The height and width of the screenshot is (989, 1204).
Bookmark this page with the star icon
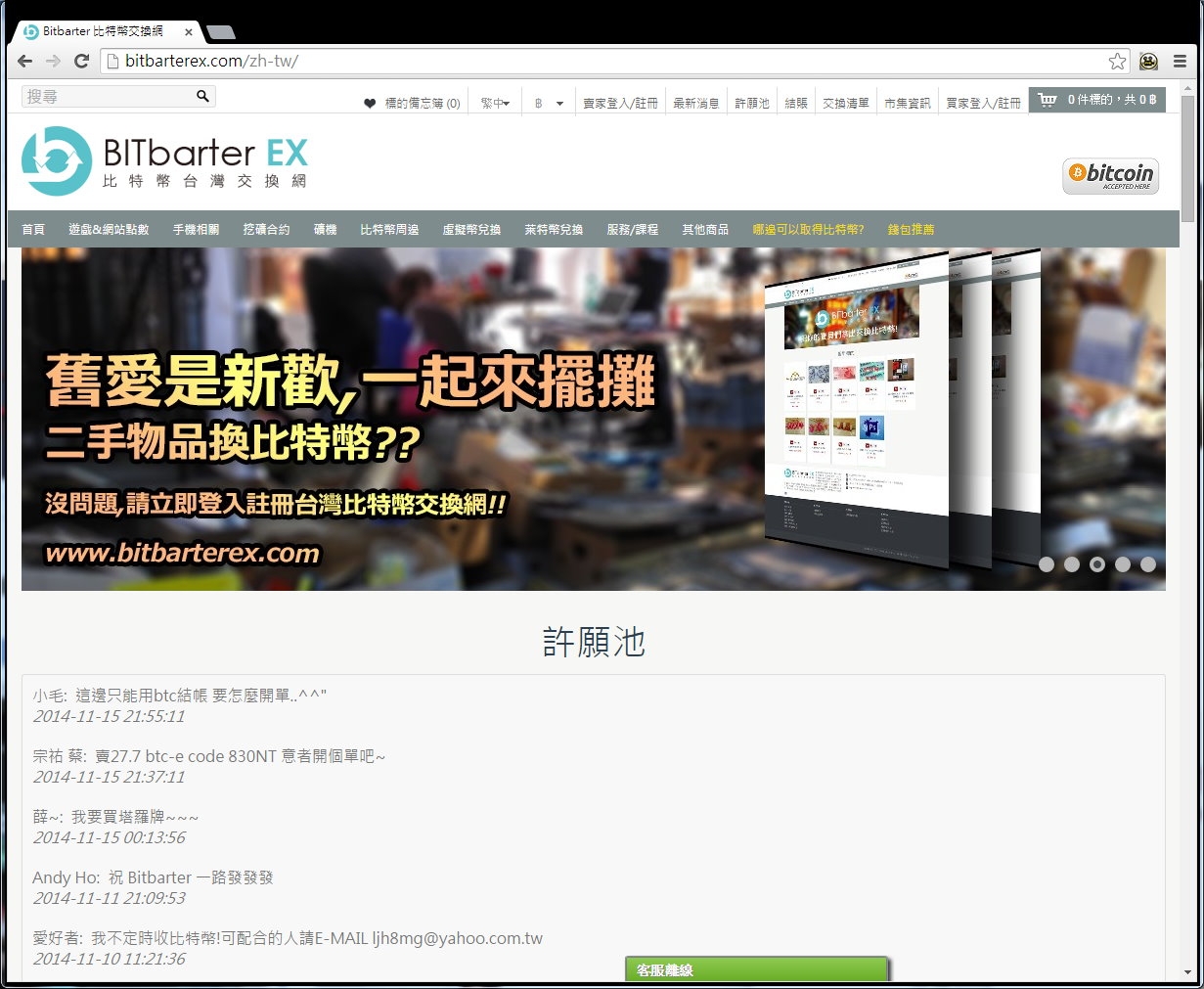(x=1117, y=61)
